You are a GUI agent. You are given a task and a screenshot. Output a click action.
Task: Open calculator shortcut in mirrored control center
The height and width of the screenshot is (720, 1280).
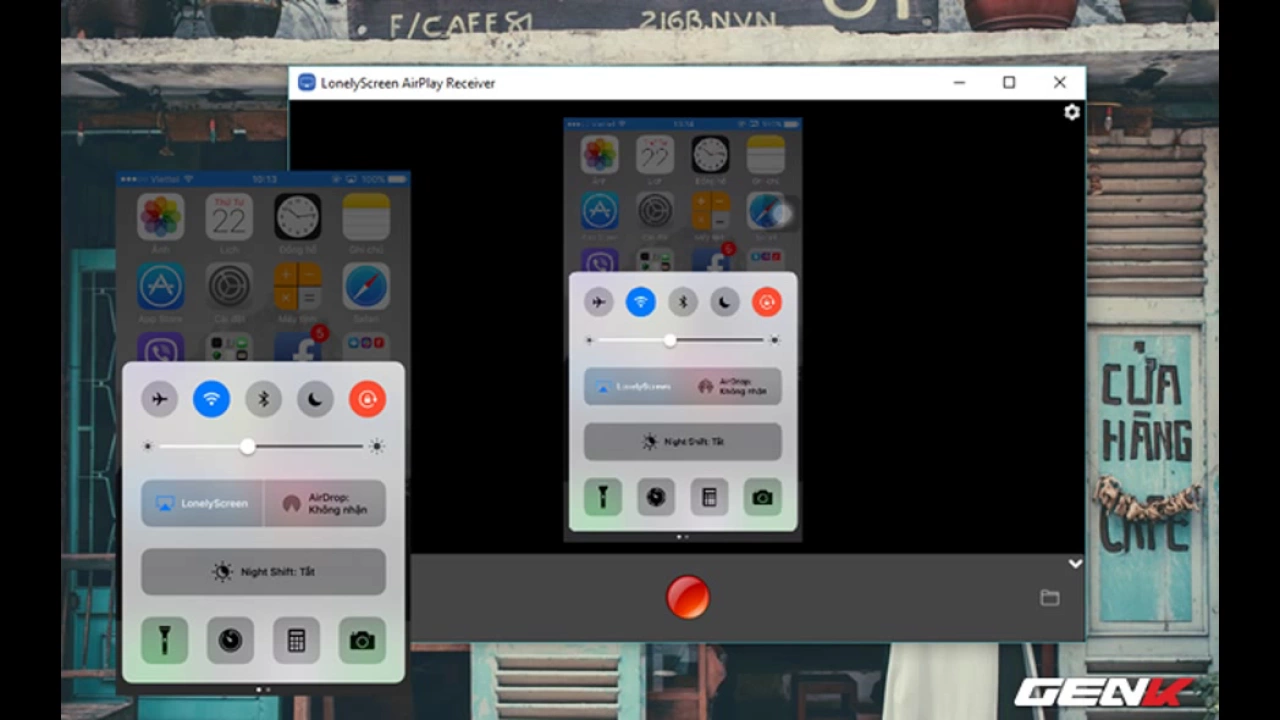[709, 497]
